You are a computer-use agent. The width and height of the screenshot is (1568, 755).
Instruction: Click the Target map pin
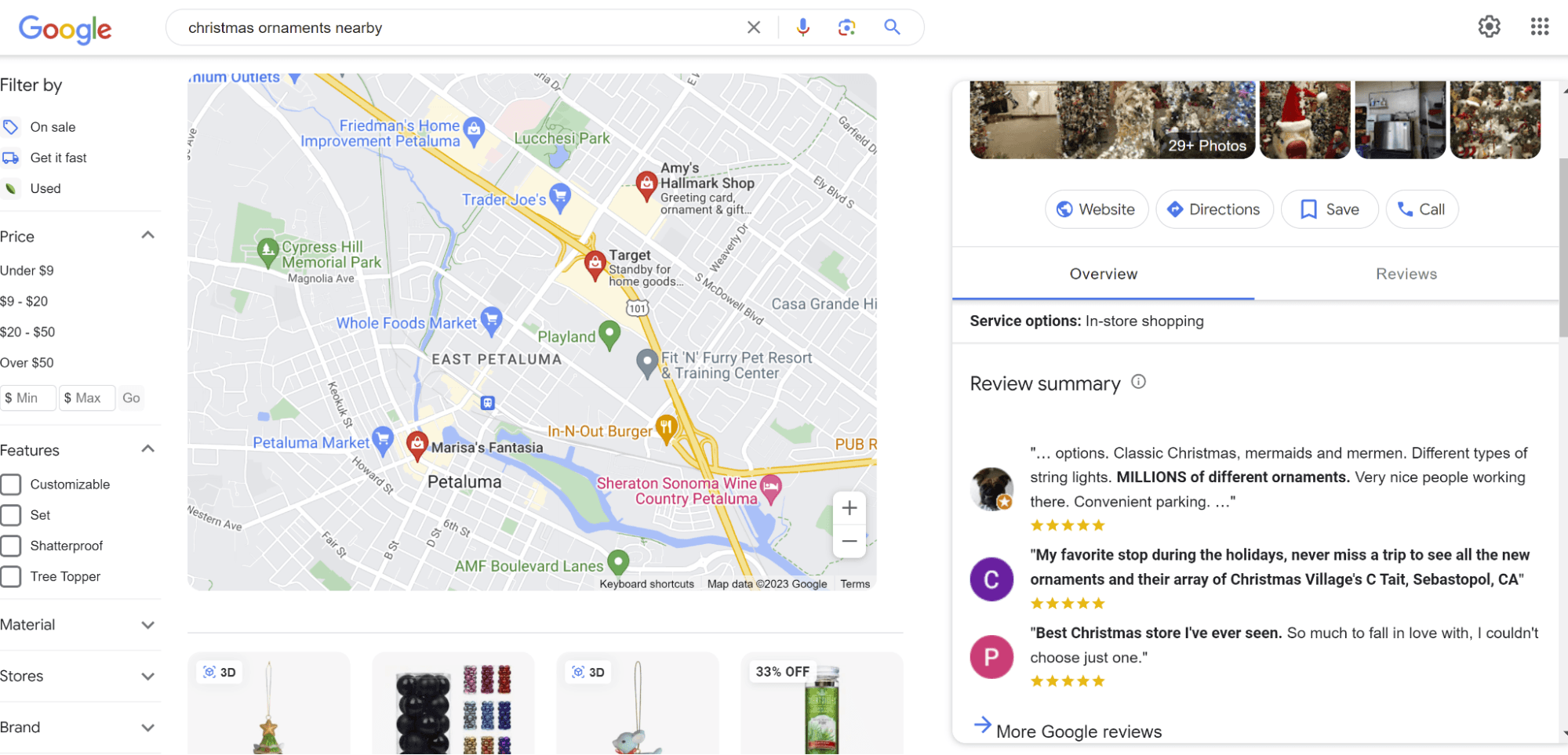[595, 263]
